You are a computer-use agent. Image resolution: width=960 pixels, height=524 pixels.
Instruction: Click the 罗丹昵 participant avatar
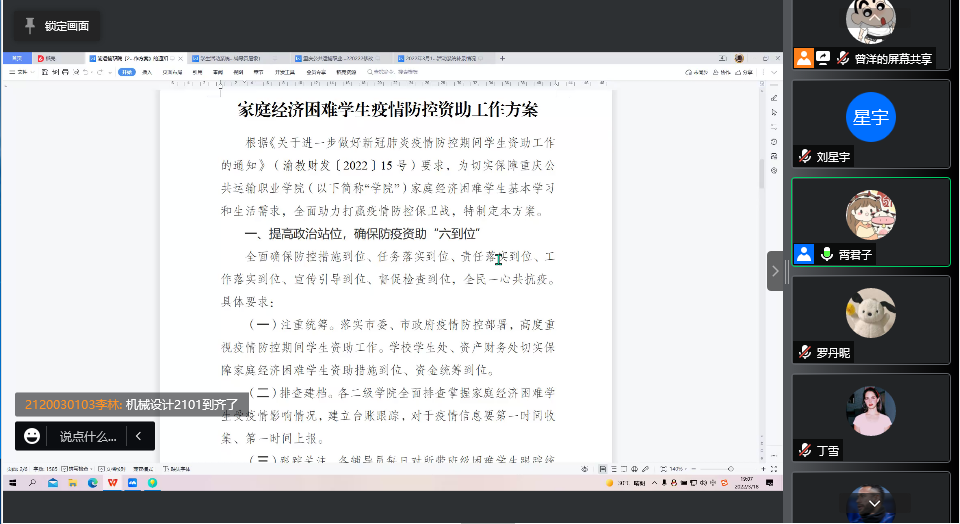870,313
